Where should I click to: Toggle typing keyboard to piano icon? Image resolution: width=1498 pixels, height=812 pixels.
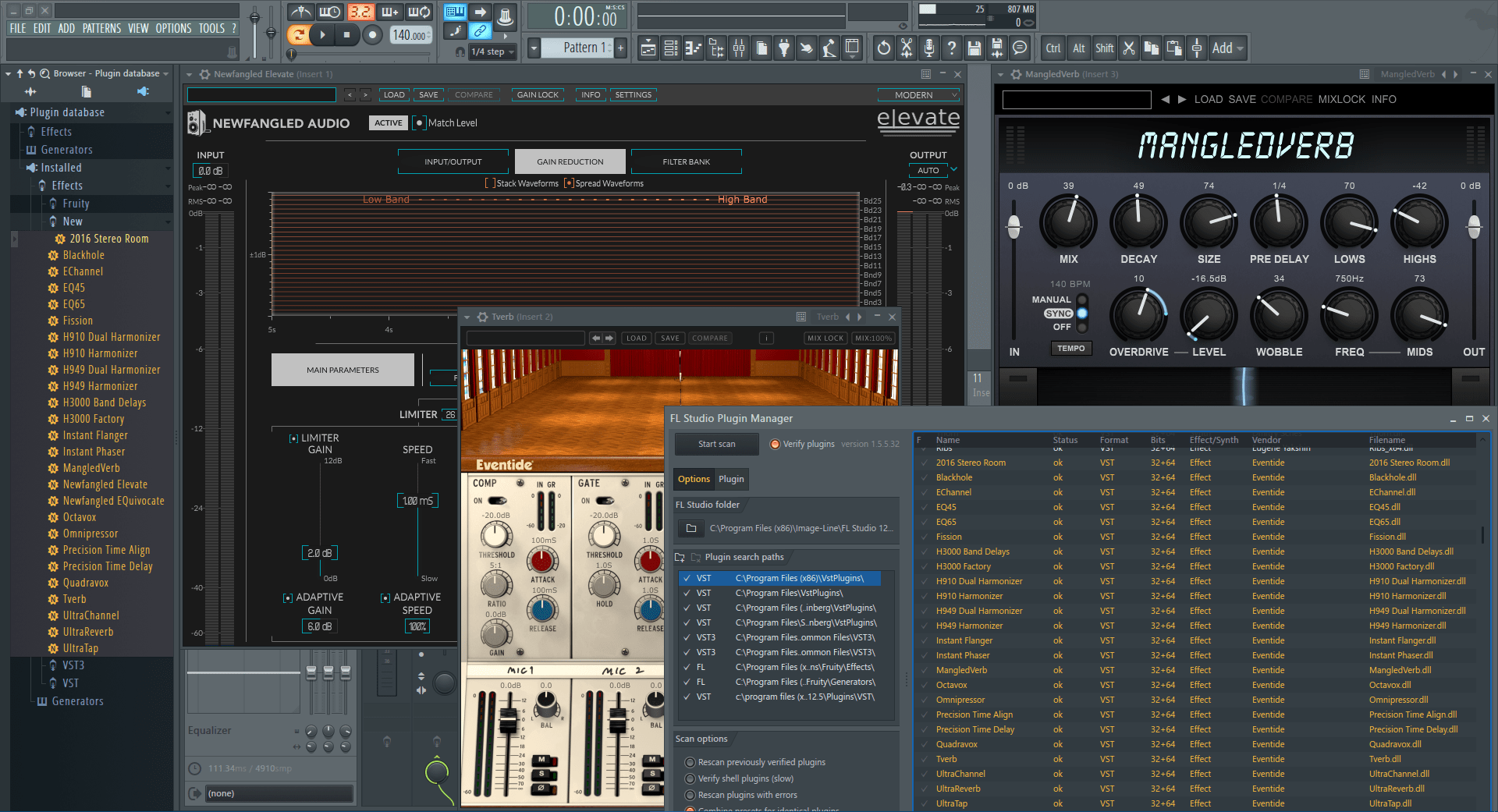tap(455, 12)
